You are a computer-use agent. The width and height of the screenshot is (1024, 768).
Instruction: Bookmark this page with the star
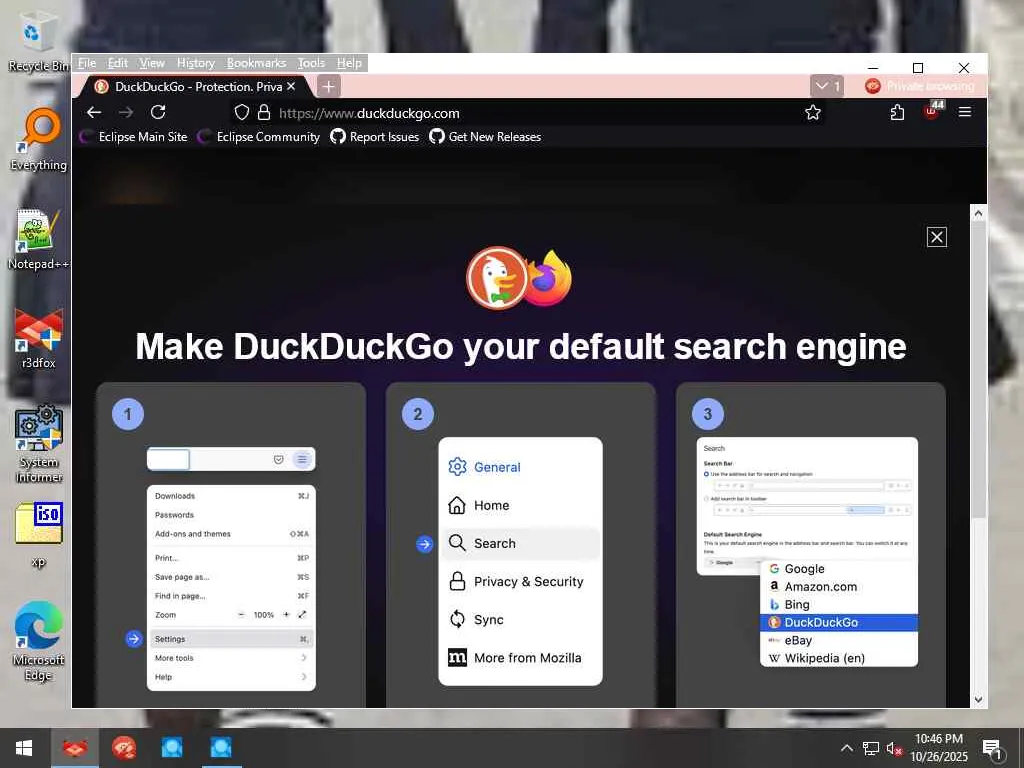pyautogui.click(x=812, y=112)
